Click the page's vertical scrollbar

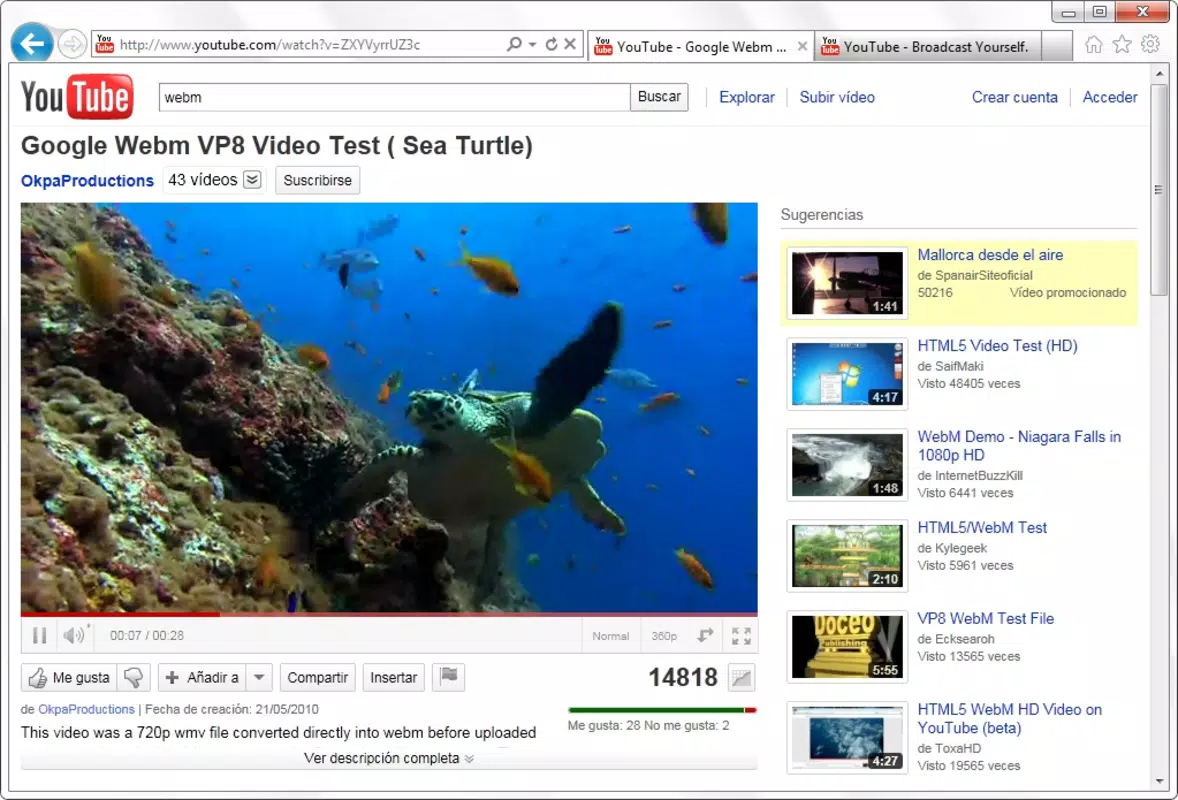tap(1159, 188)
